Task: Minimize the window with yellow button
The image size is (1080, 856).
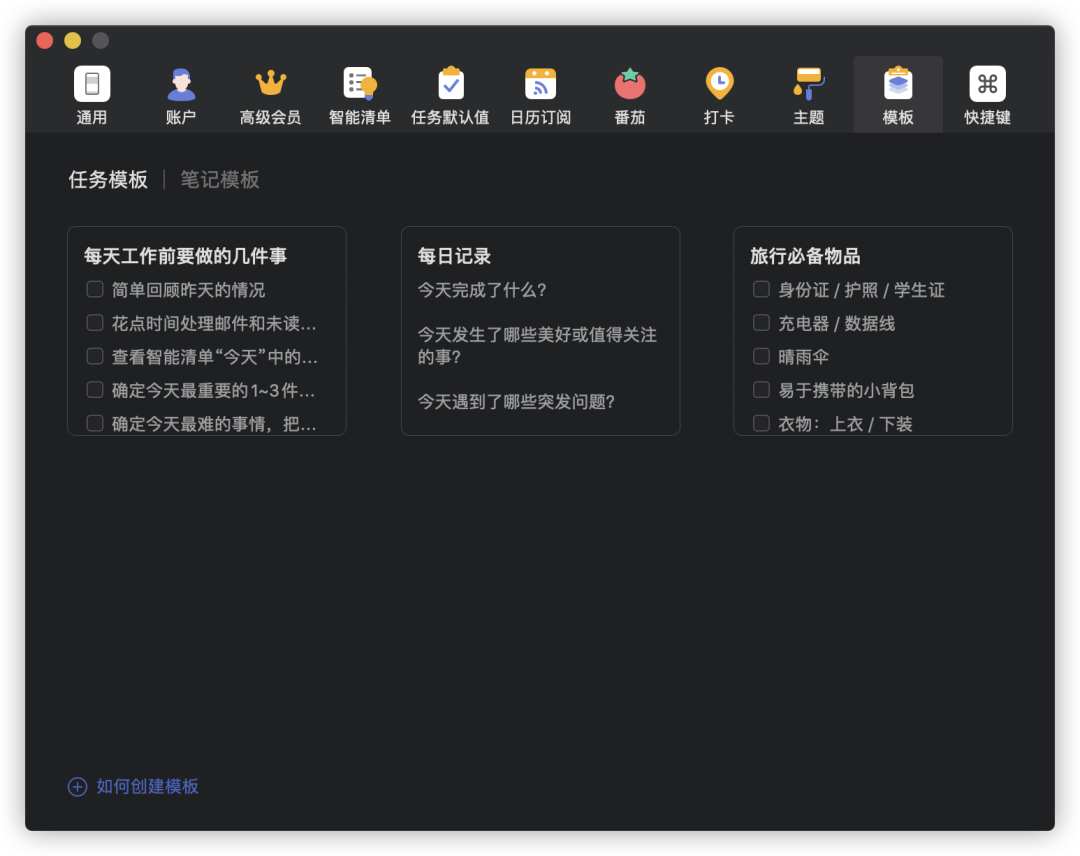Action: click(72, 41)
